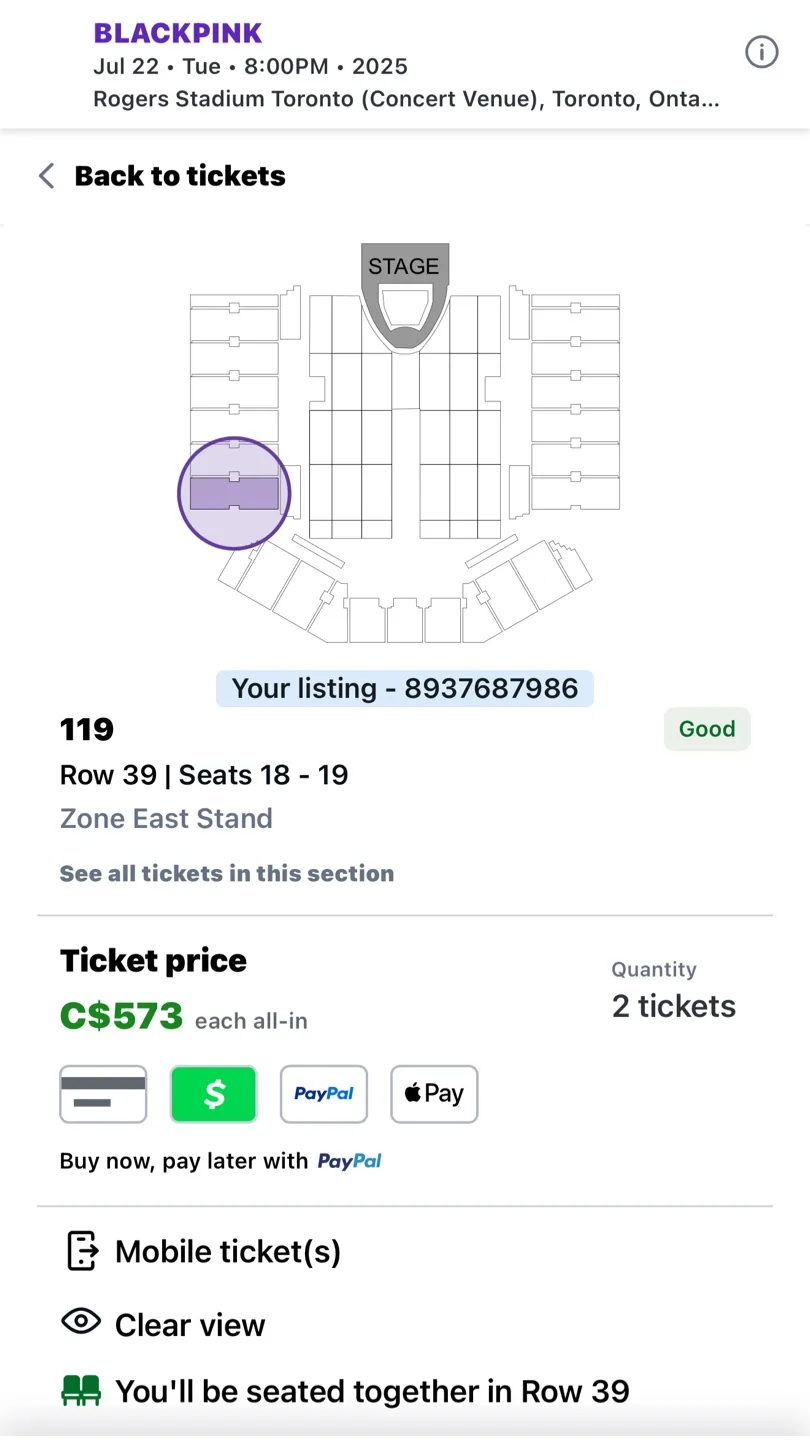
Task: Tap the Good rating badge
Action: pos(707,729)
